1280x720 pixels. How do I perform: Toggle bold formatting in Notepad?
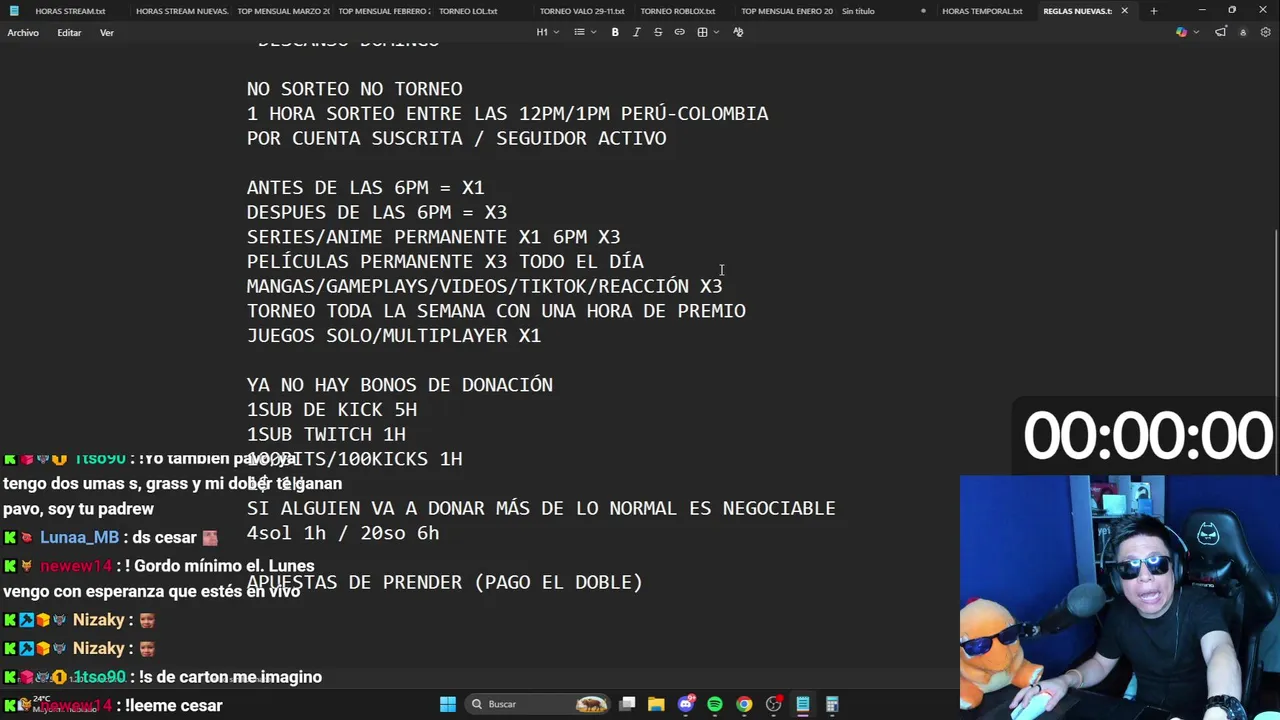click(615, 32)
